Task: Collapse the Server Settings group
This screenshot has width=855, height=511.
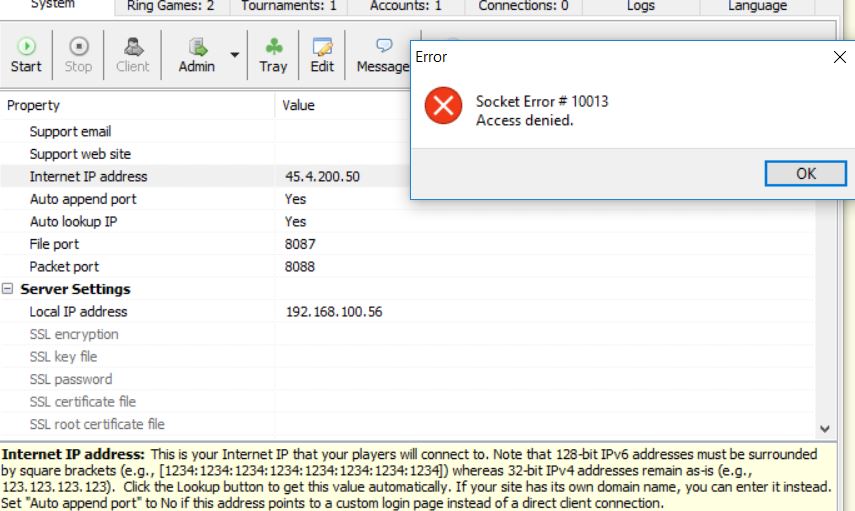Action: point(8,288)
